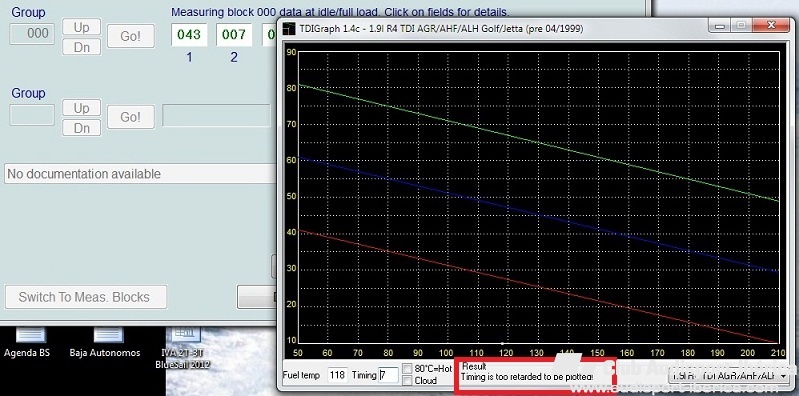
Task: Click the Timing input field
Action: pos(388,375)
